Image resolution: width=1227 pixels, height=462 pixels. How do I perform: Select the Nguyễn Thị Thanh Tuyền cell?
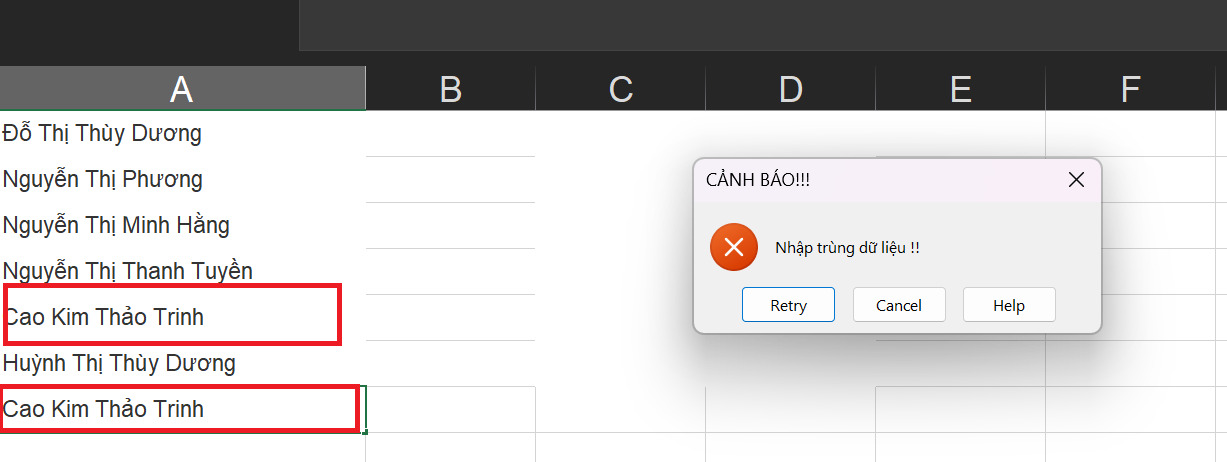coord(127,271)
